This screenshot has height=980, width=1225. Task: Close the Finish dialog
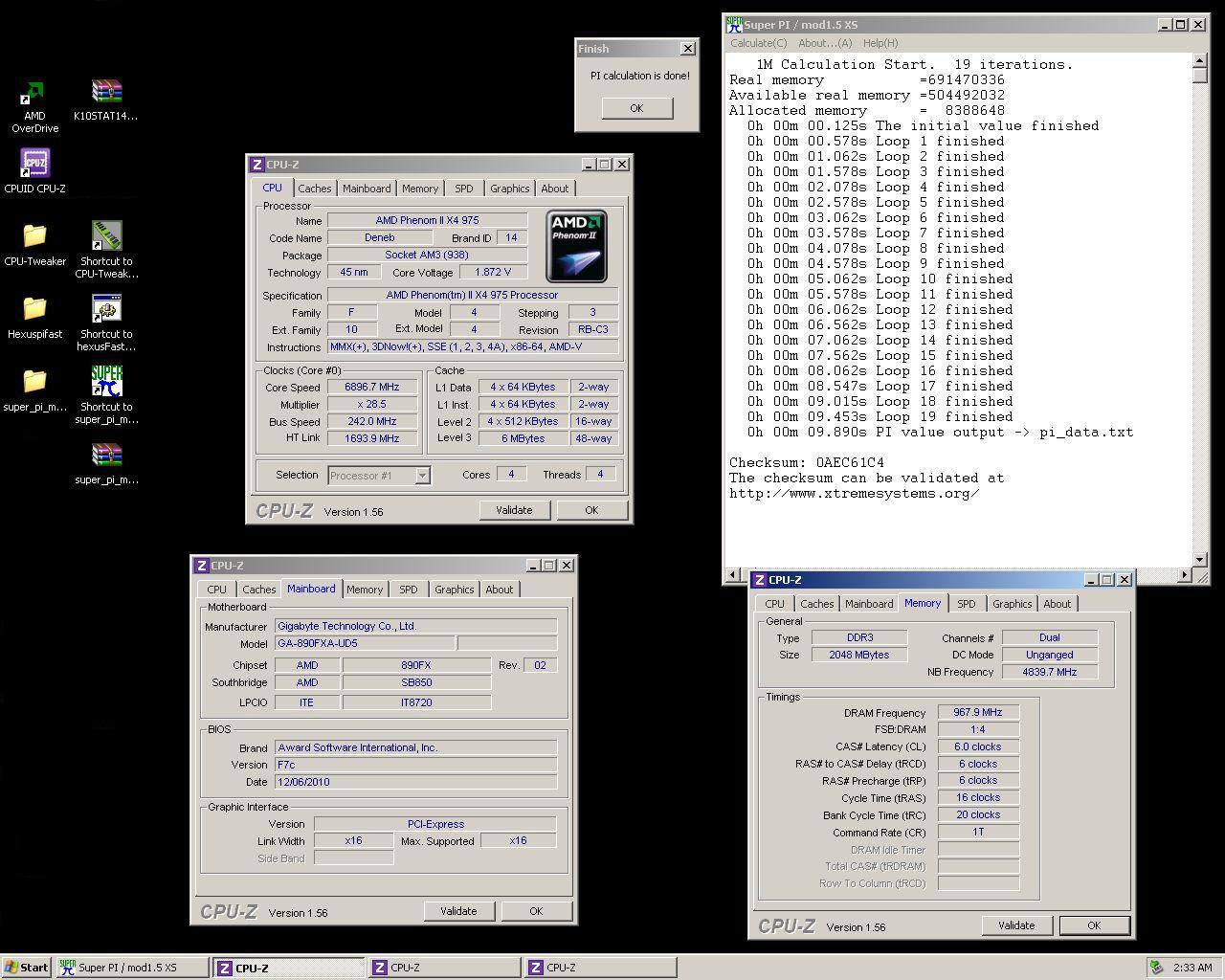687,49
